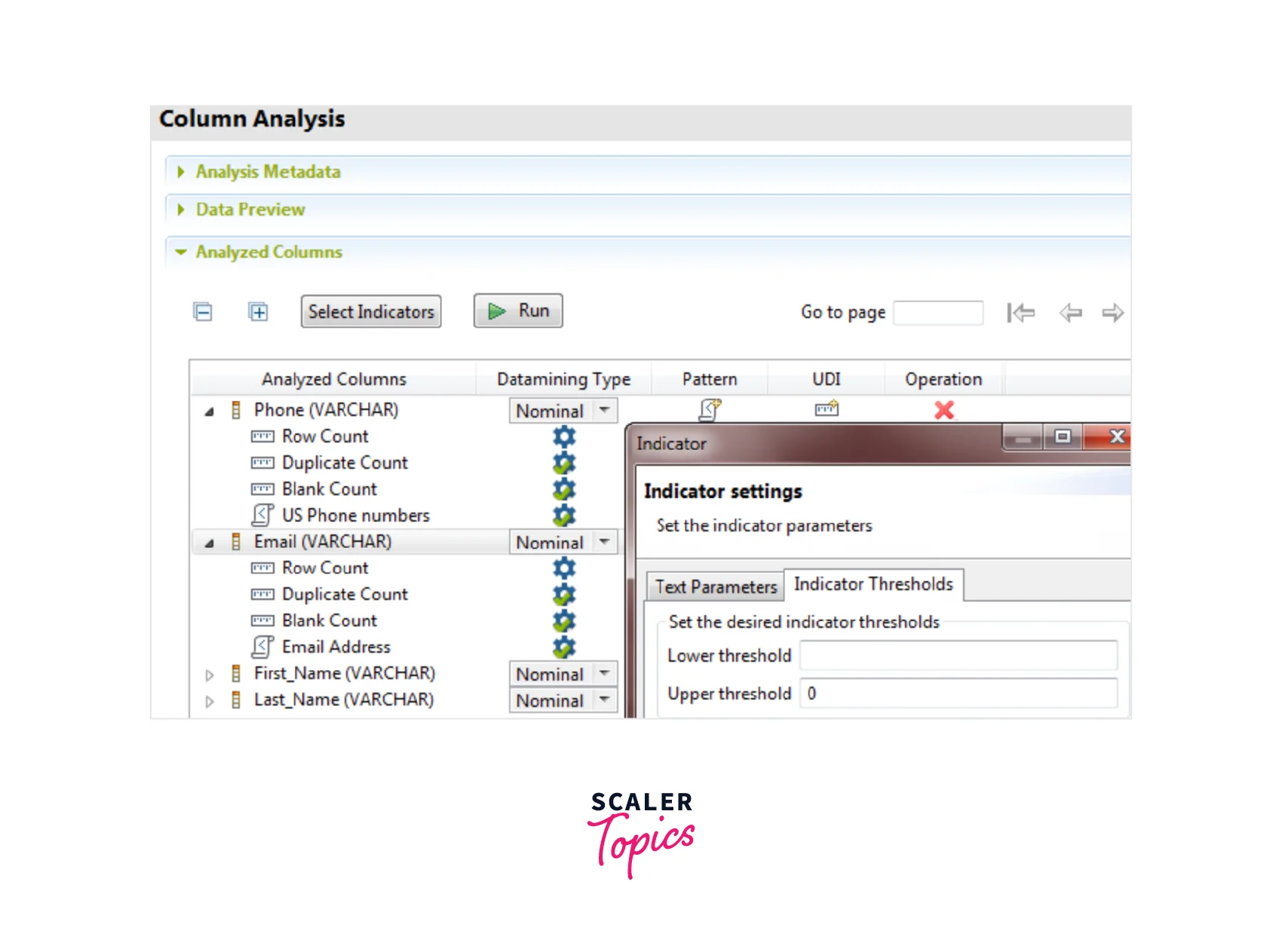This screenshot has height=952, width=1282.
Task: Switch to the Text Parameters tab
Action: pos(715,587)
